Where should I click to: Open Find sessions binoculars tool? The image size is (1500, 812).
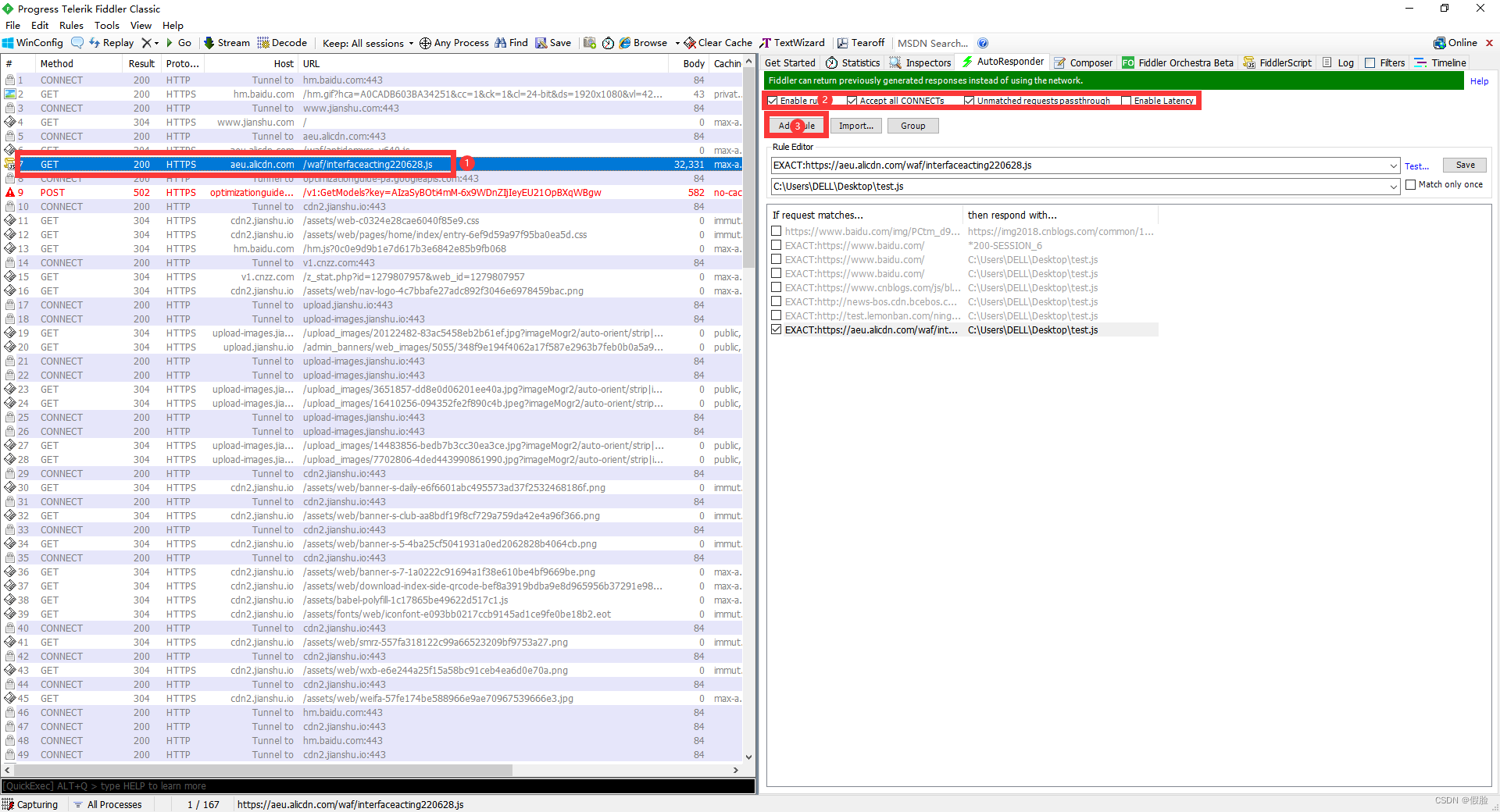(x=511, y=43)
